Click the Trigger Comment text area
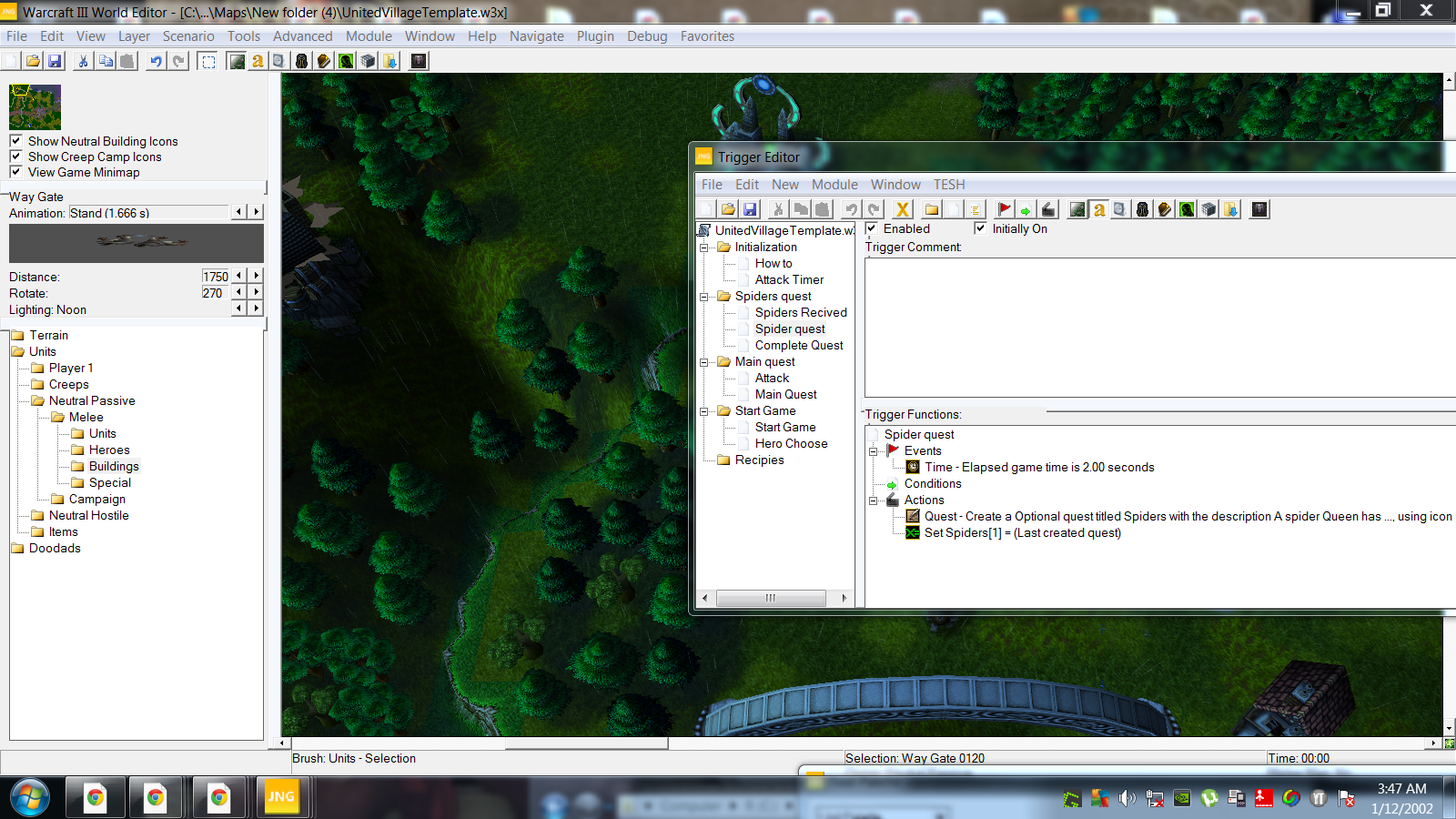The height and width of the screenshot is (819, 1456). [x=1160, y=328]
